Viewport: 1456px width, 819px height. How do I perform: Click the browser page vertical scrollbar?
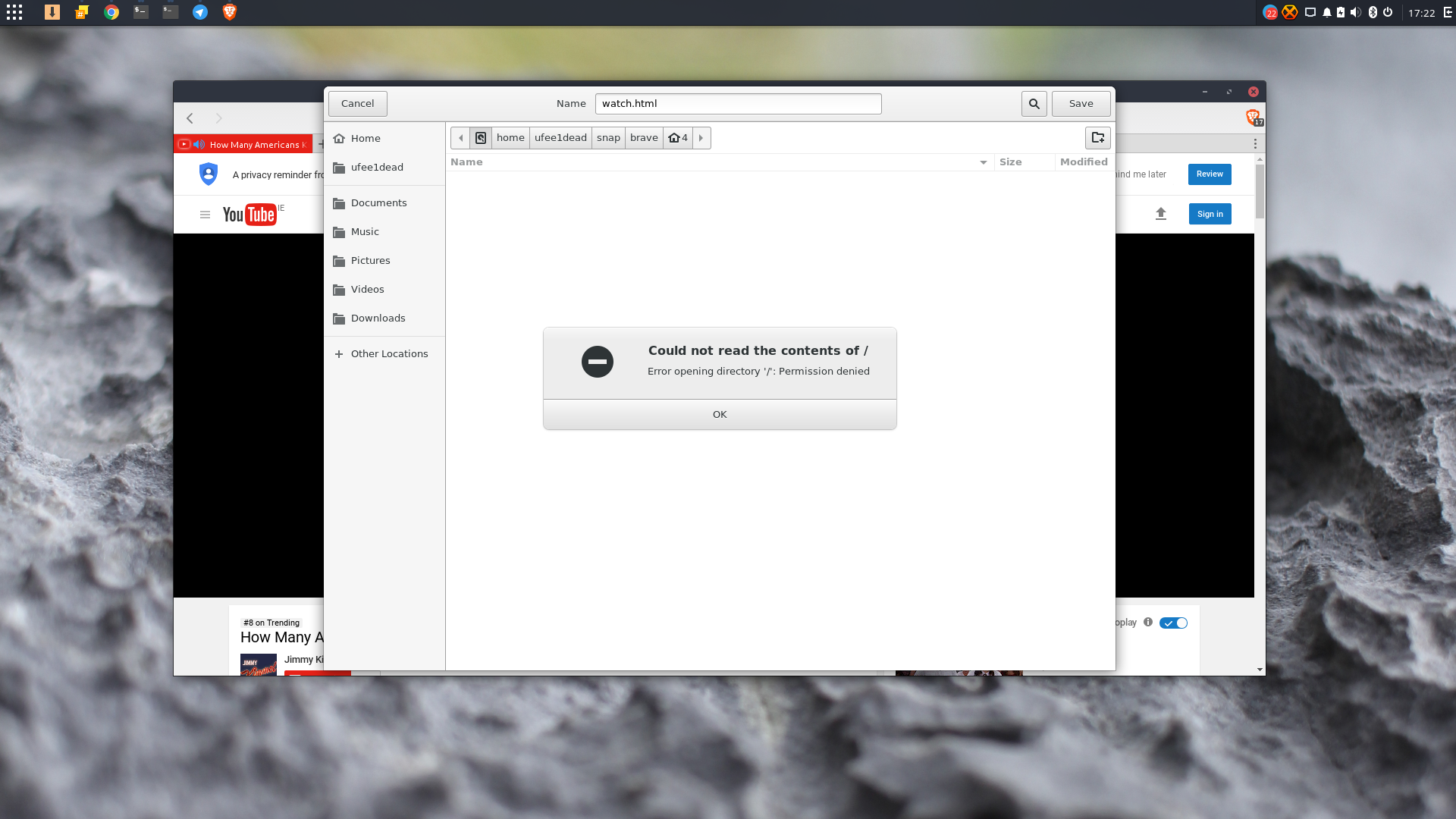click(1260, 192)
